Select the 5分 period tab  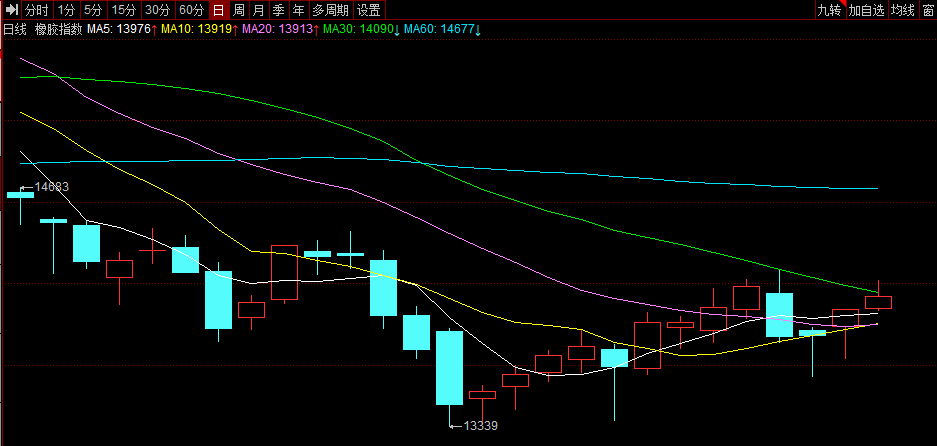pos(93,10)
